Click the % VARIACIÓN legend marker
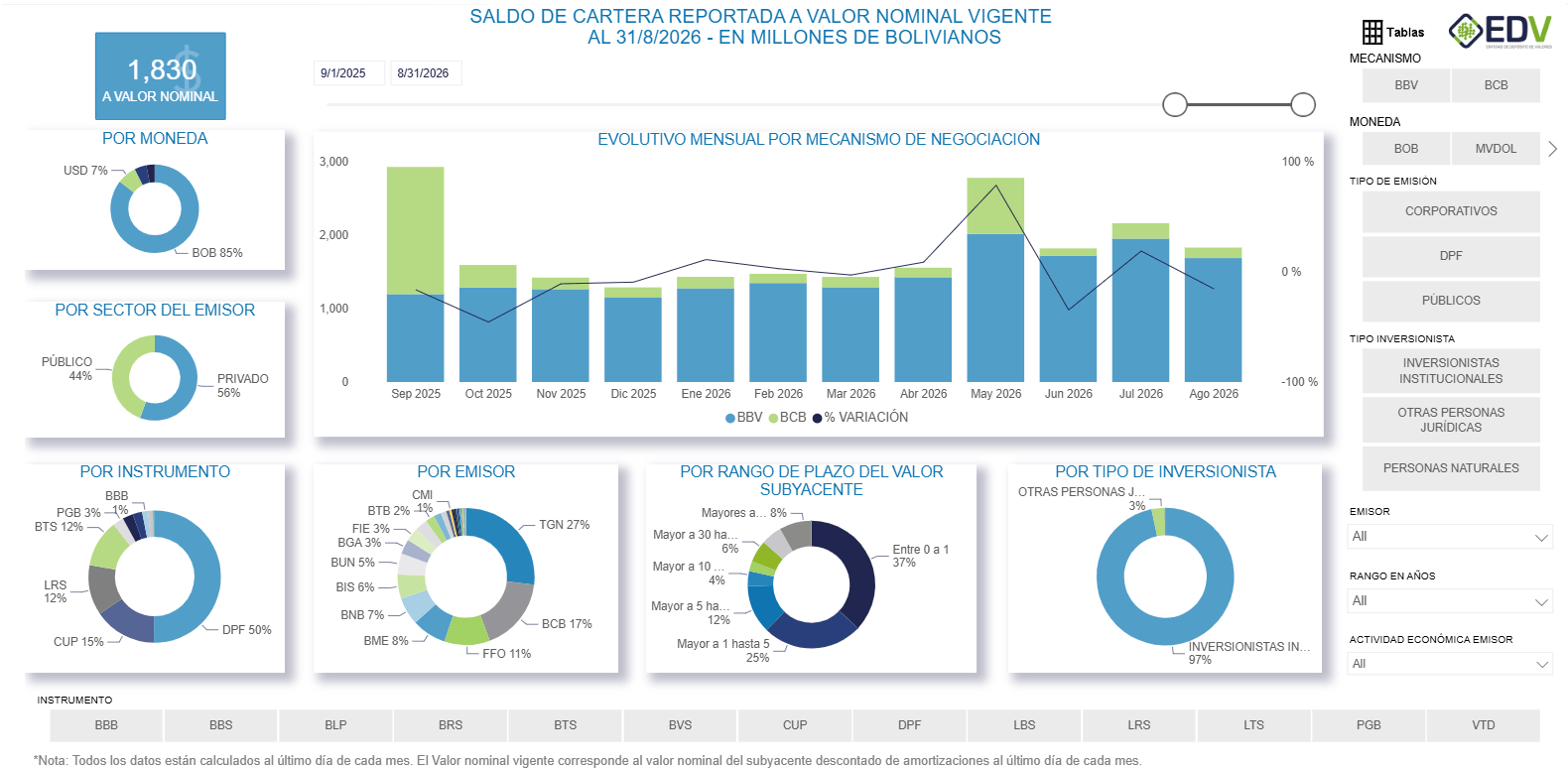 tap(817, 418)
